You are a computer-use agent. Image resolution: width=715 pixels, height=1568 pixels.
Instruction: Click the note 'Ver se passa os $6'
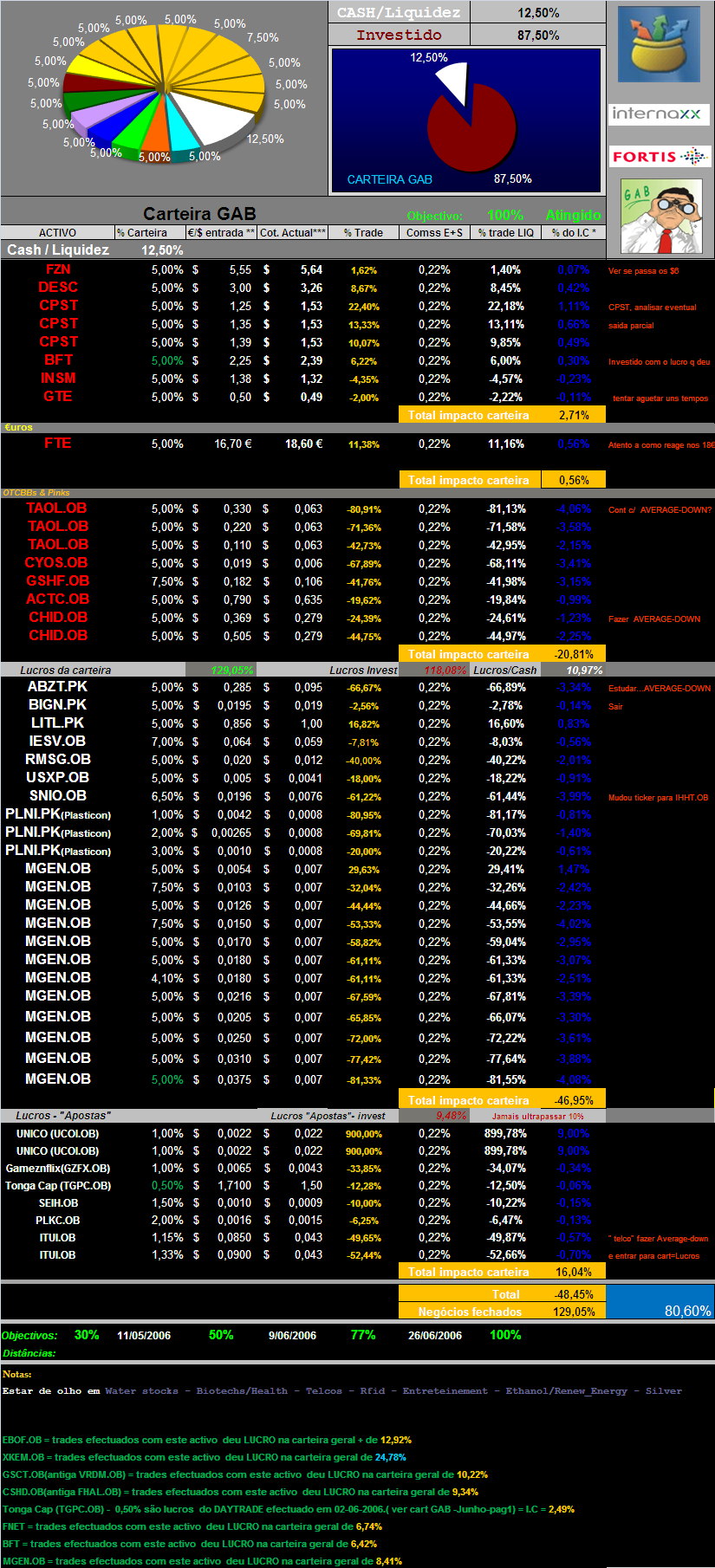pyautogui.click(x=644, y=271)
